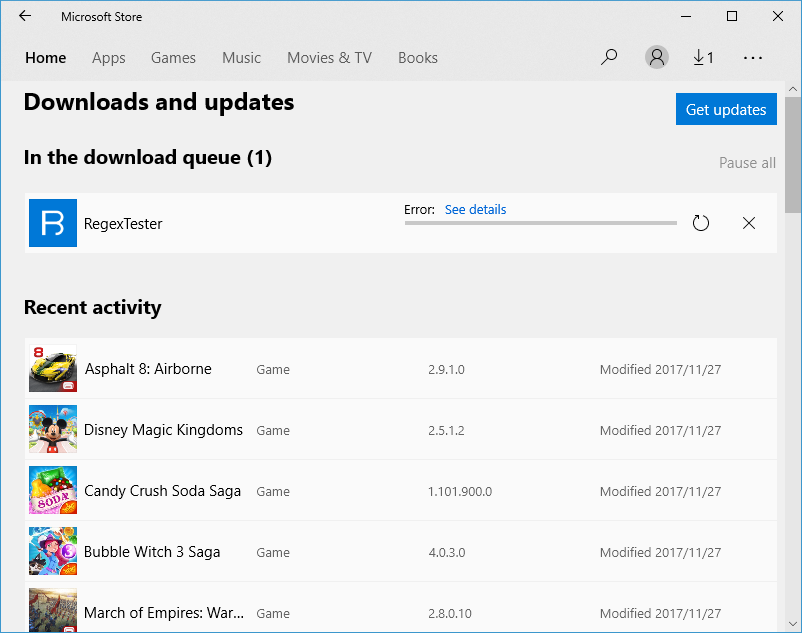Click the vertical scrollbar thumb
802x633 pixels.
point(793,155)
